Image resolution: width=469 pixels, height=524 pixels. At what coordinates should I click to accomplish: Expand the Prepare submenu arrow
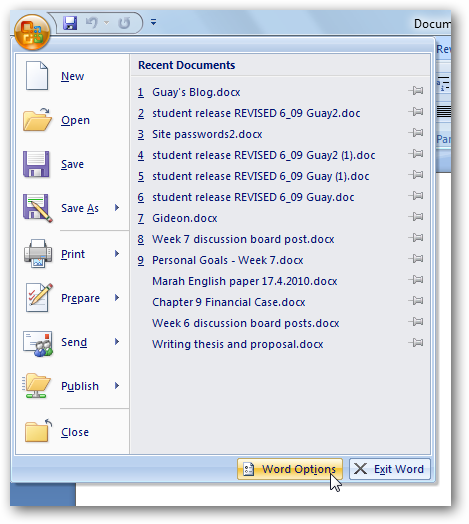(x=117, y=297)
